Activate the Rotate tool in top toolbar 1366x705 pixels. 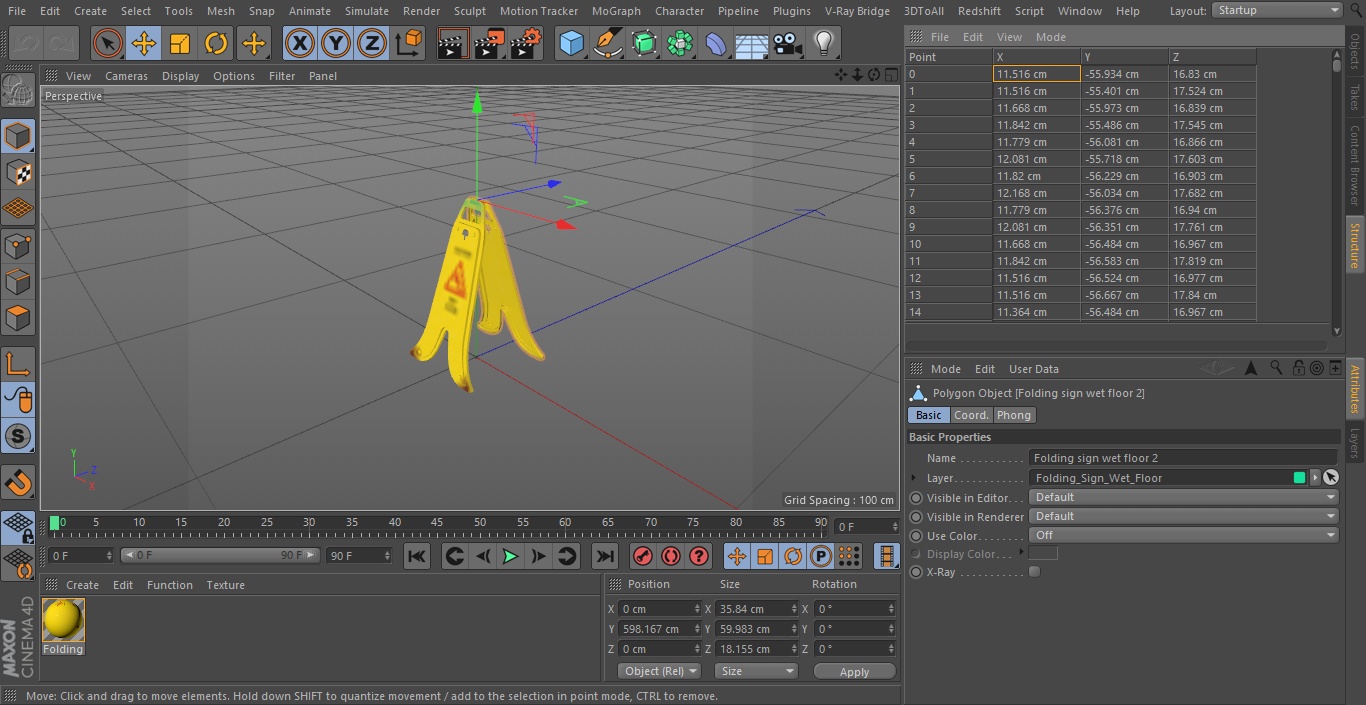(x=216, y=43)
